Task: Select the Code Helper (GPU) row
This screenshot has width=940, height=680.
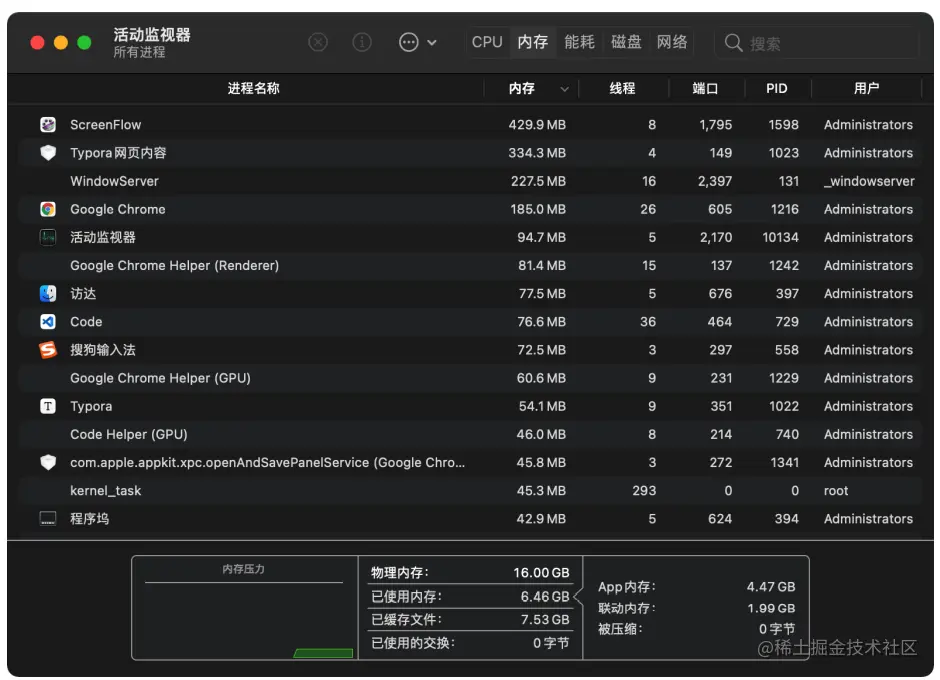Action: [x=470, y=435]
